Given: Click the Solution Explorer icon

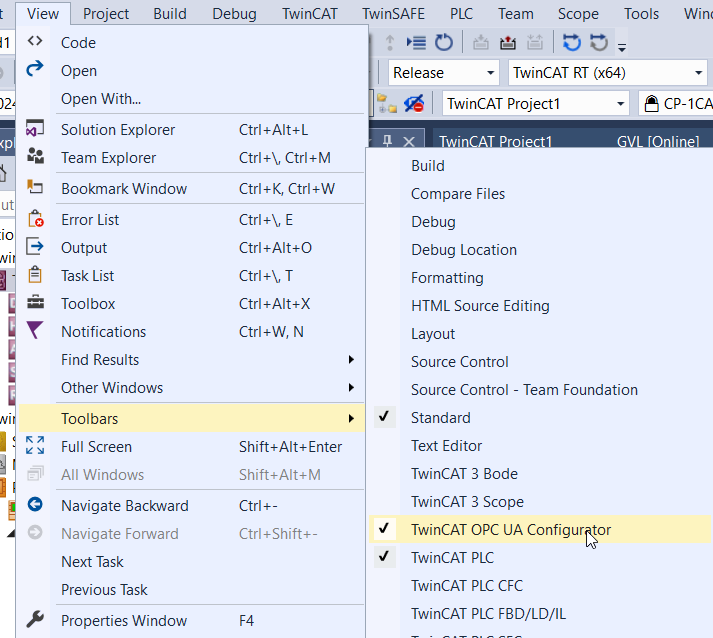Looking at the screenshot, I should coord(35,128).
